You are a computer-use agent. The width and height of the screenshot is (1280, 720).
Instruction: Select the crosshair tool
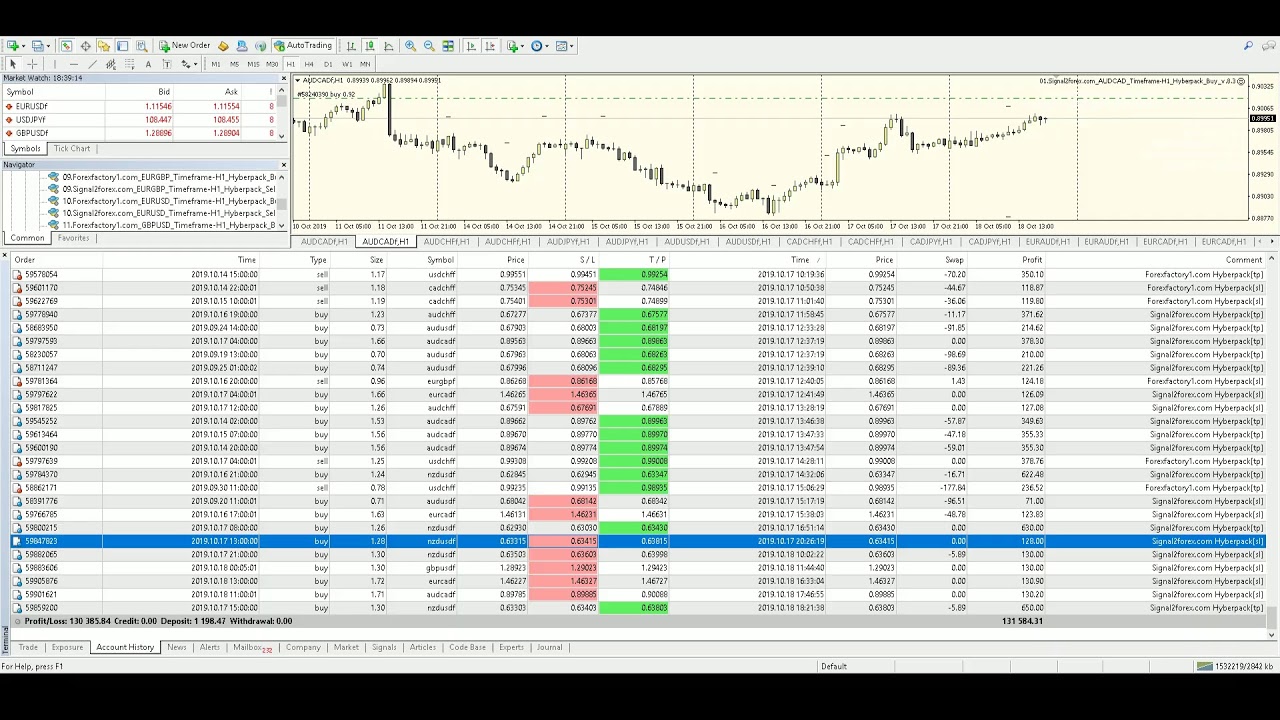pyautogui.click(x=32, y=64)
